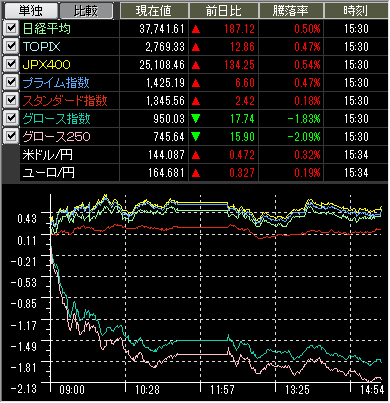390x403 pixels.
Task: Disable the プライム指数 checkbox
Action: point(11,82)
